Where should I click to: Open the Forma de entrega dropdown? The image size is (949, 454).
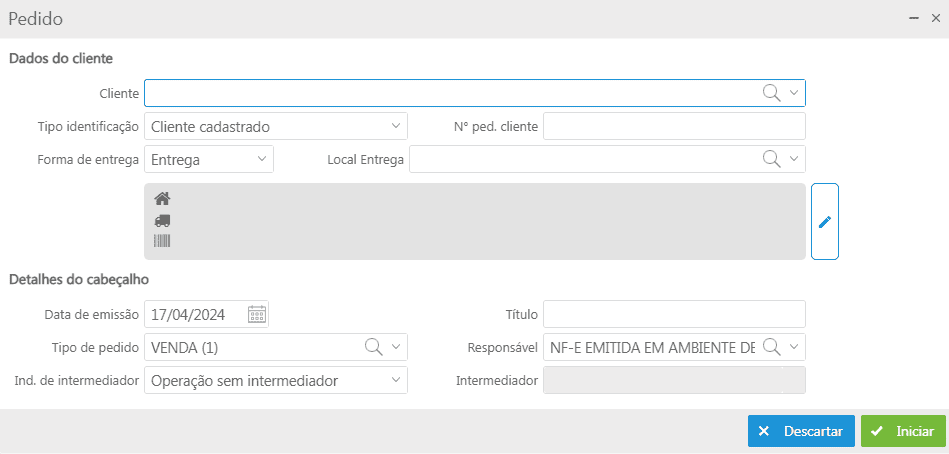click(261, 159)
